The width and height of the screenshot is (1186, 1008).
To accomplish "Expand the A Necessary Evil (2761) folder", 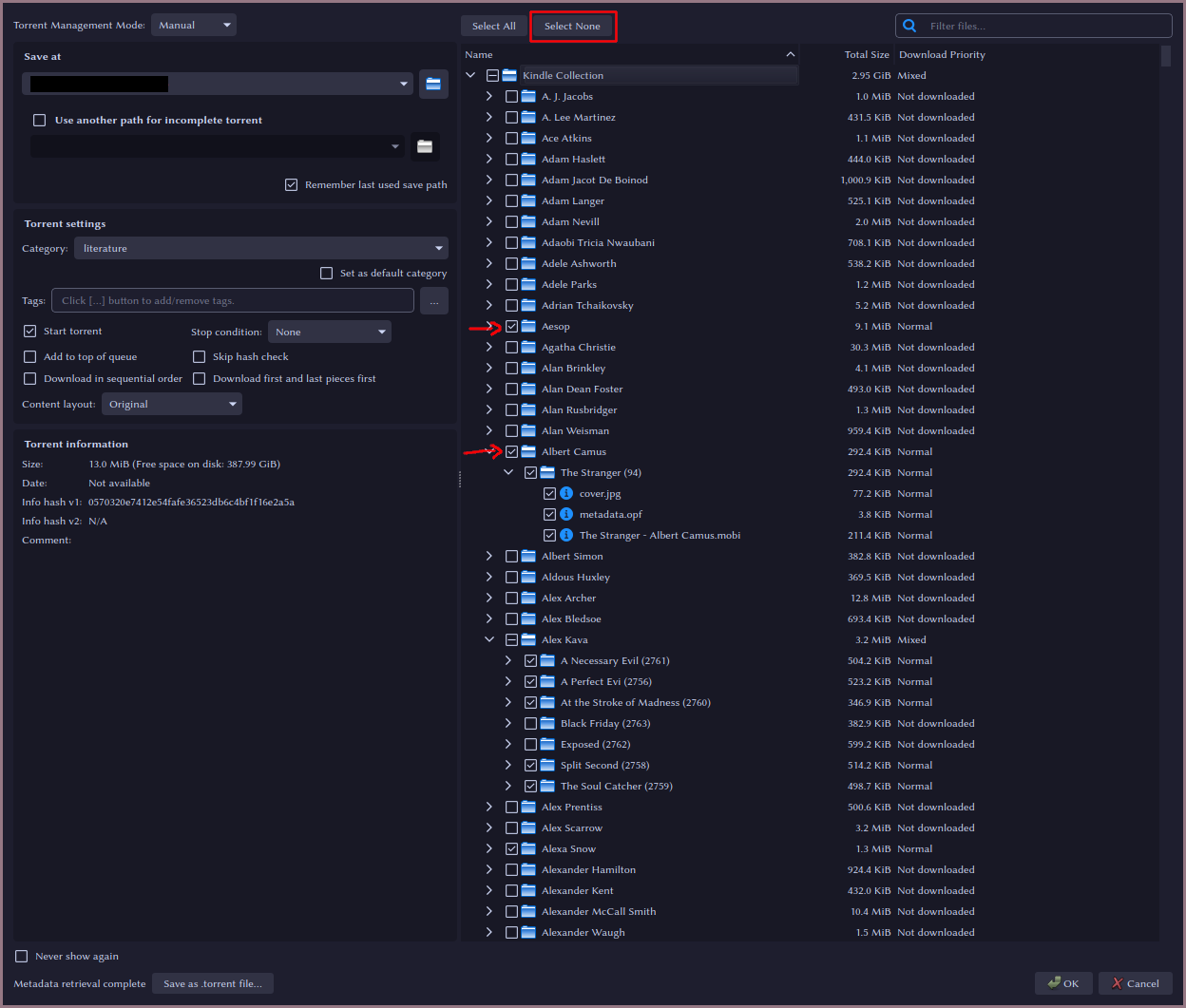I will click(508, 660).
